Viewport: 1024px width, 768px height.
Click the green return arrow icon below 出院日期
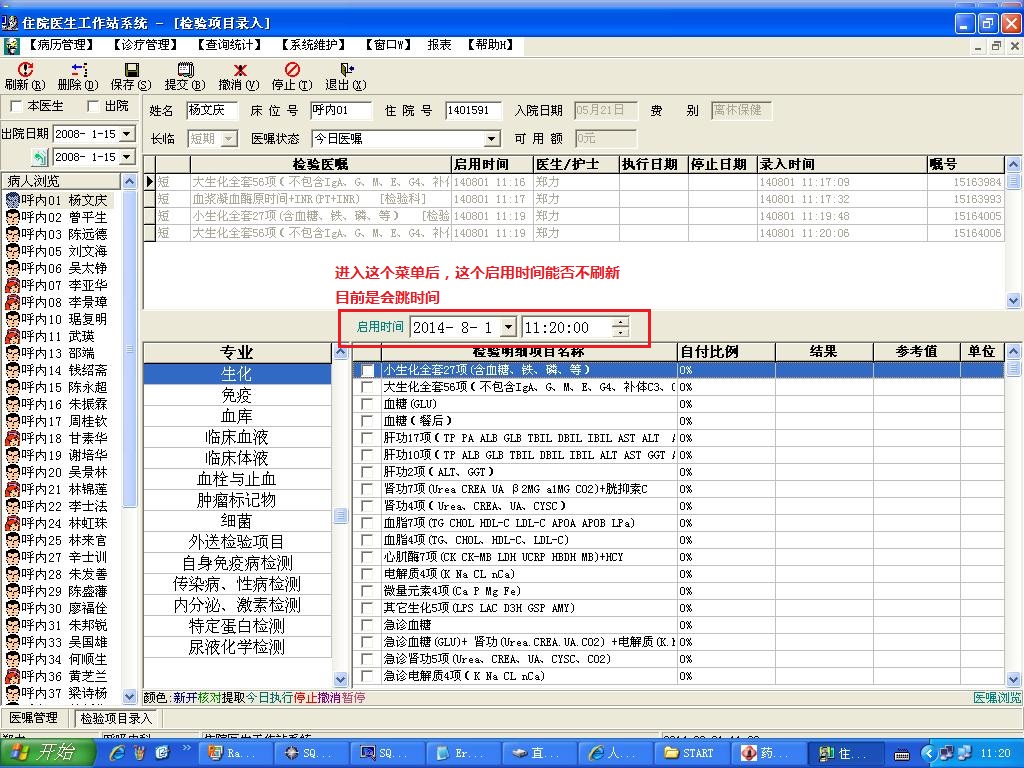40,157
